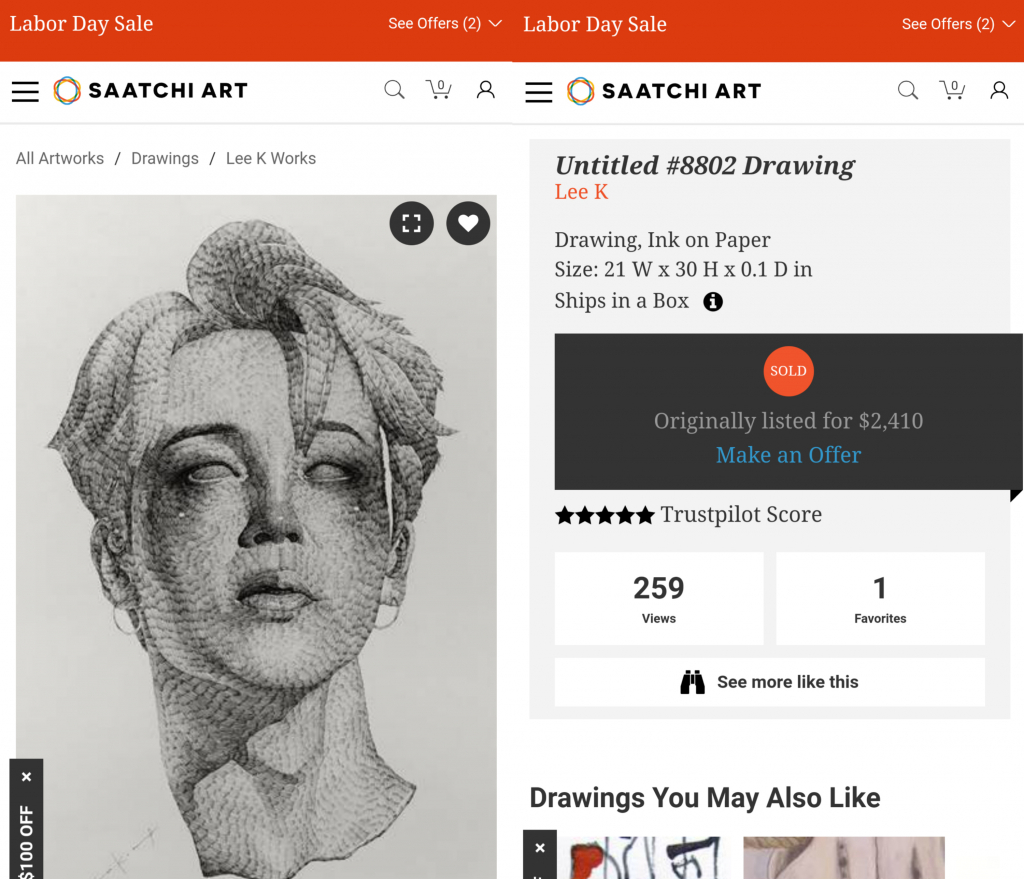This screenshot has height=879, width=1024.
Task: Dismiss the $100 OFF promo tab
Action: 26,776
